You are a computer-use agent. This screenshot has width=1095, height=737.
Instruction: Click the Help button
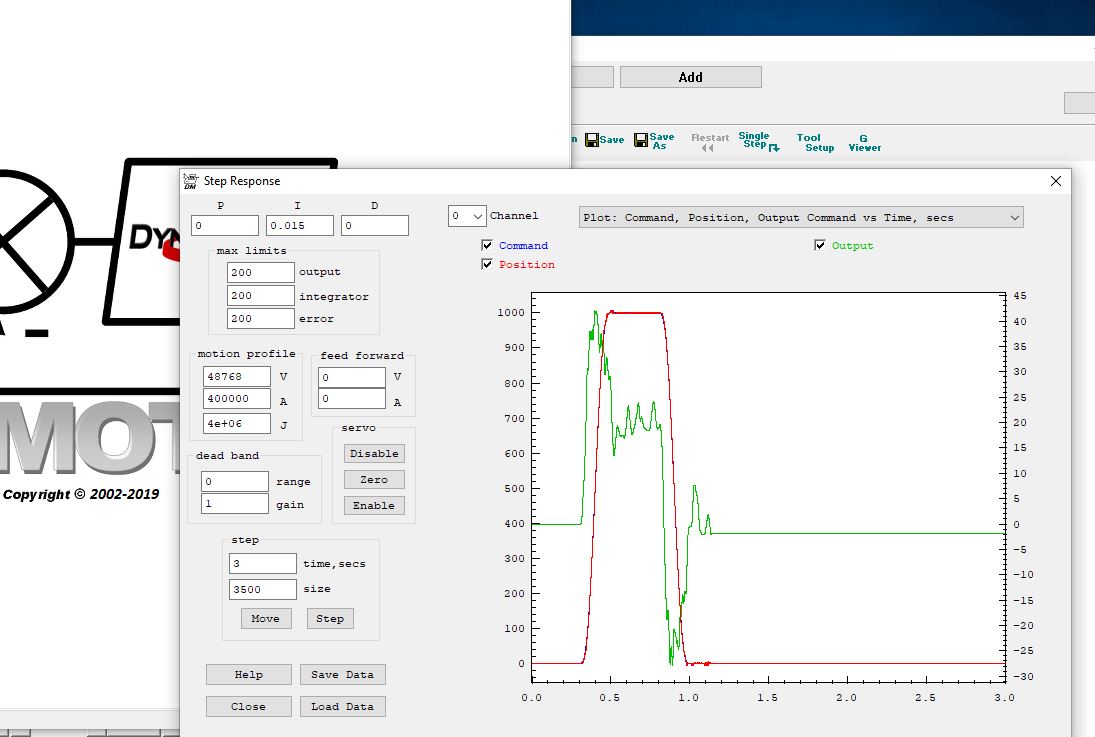[x=249, y=674]
